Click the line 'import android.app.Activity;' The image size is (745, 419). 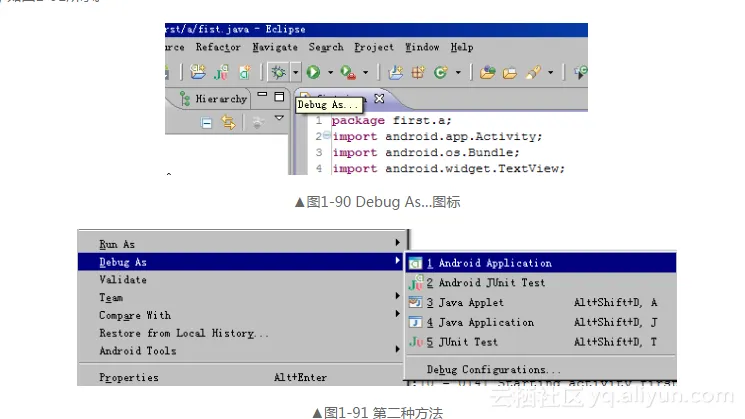point(437,136)
